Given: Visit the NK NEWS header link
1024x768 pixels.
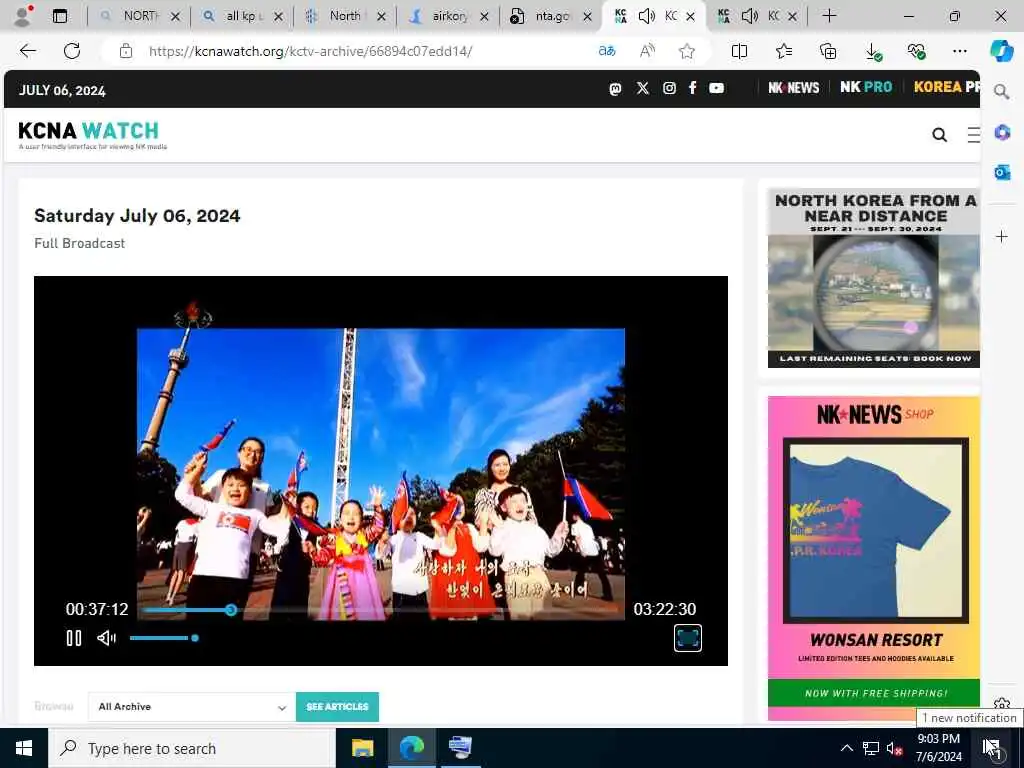Looking at the screenshot, I should click(x=793, y=88).
